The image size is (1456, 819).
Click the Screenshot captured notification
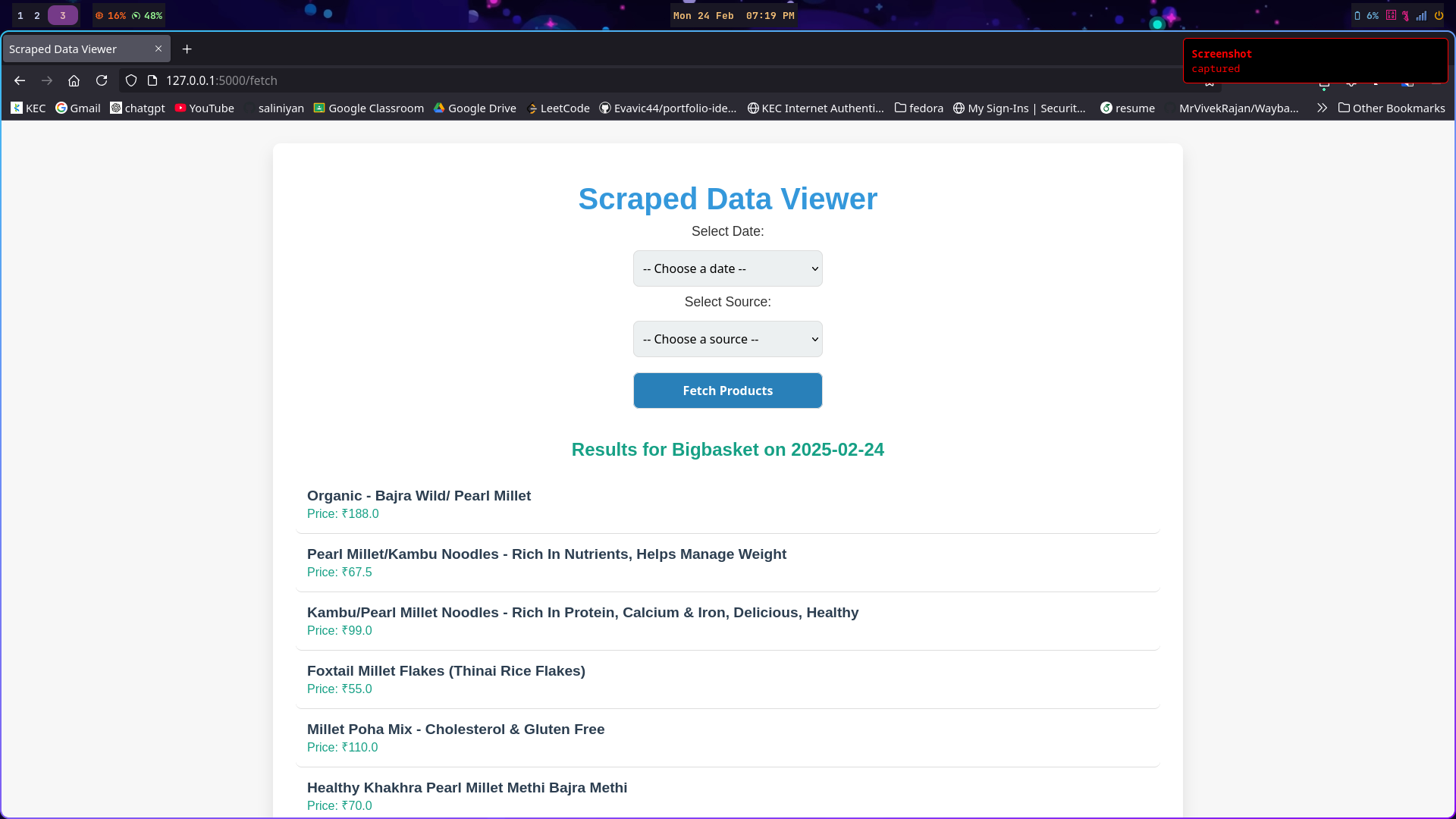[x=1316, y=61]
